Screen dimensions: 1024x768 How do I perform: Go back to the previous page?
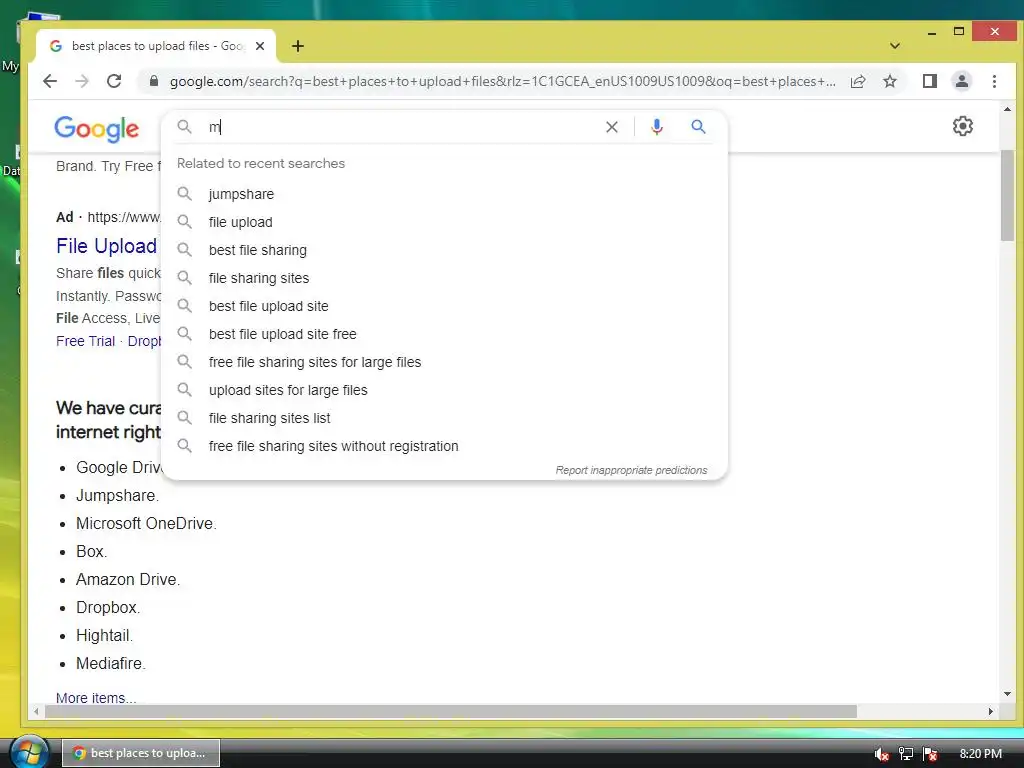coord(50,81)
